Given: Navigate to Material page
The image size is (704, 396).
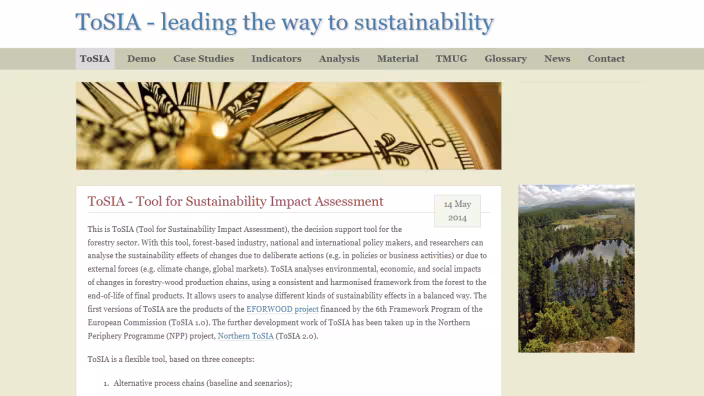Looking at the screenshot, I should (397, 59).
